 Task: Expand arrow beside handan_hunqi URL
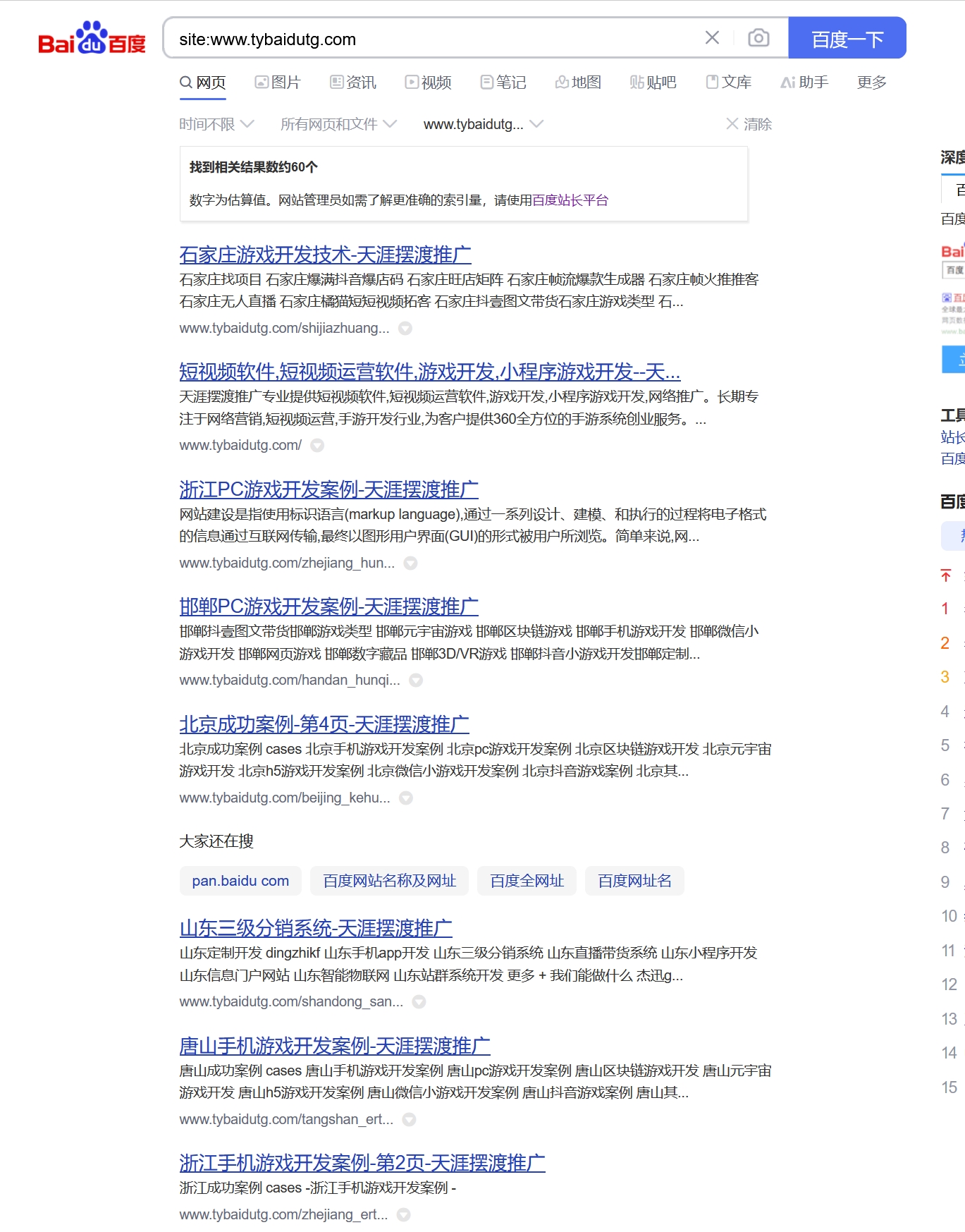(x=416, y=681)
